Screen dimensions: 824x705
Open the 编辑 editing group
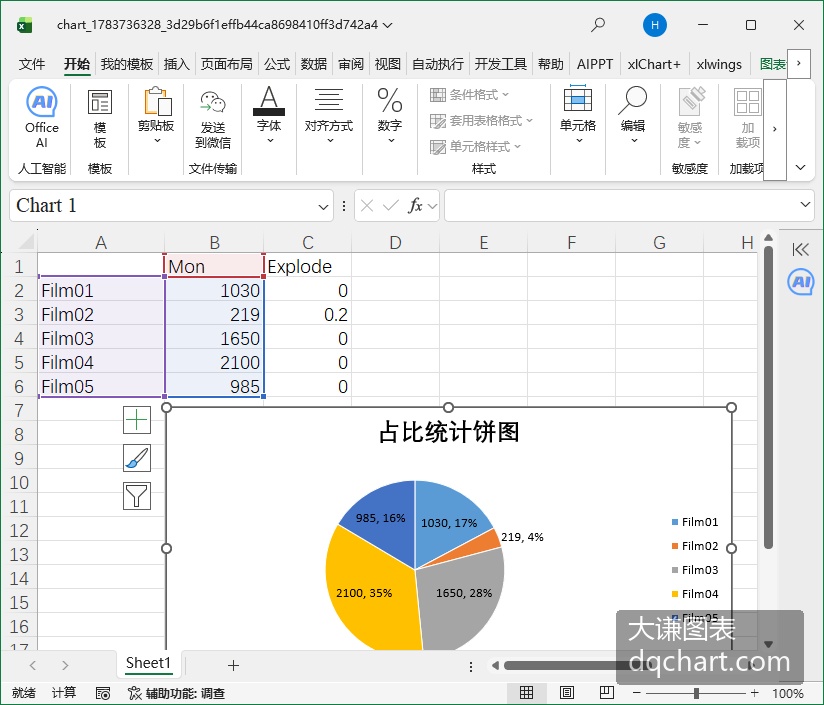click(x=633, y=115)
